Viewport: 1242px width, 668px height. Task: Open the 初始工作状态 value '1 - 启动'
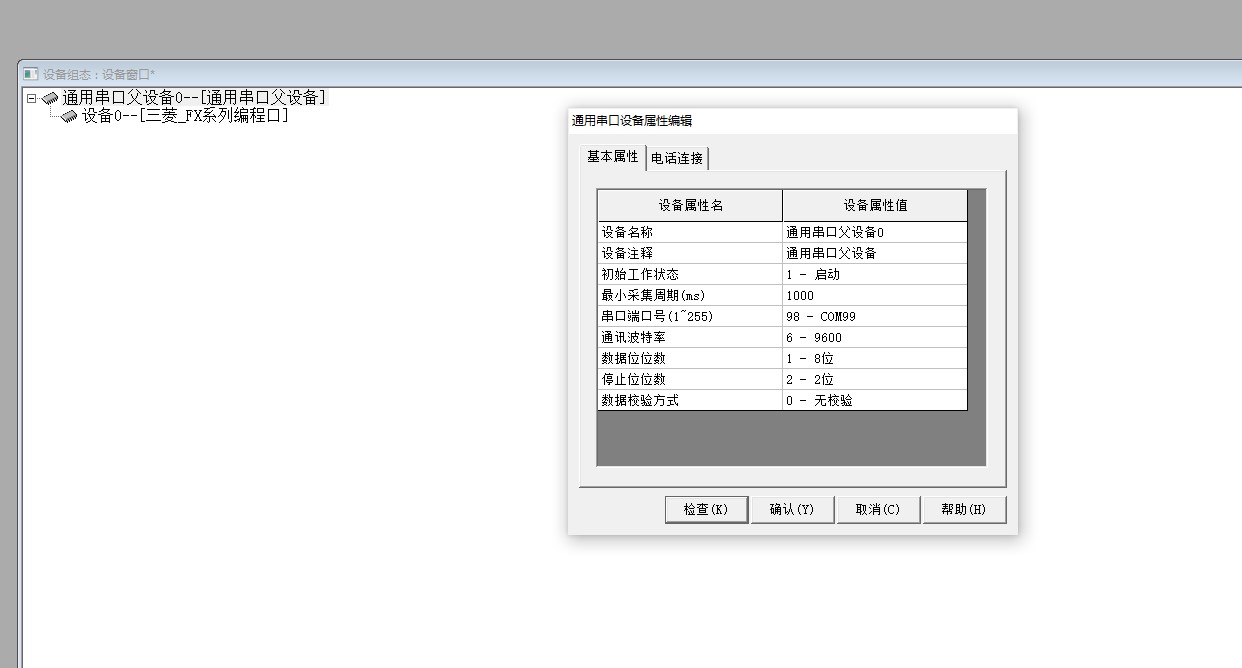point(874,274)
